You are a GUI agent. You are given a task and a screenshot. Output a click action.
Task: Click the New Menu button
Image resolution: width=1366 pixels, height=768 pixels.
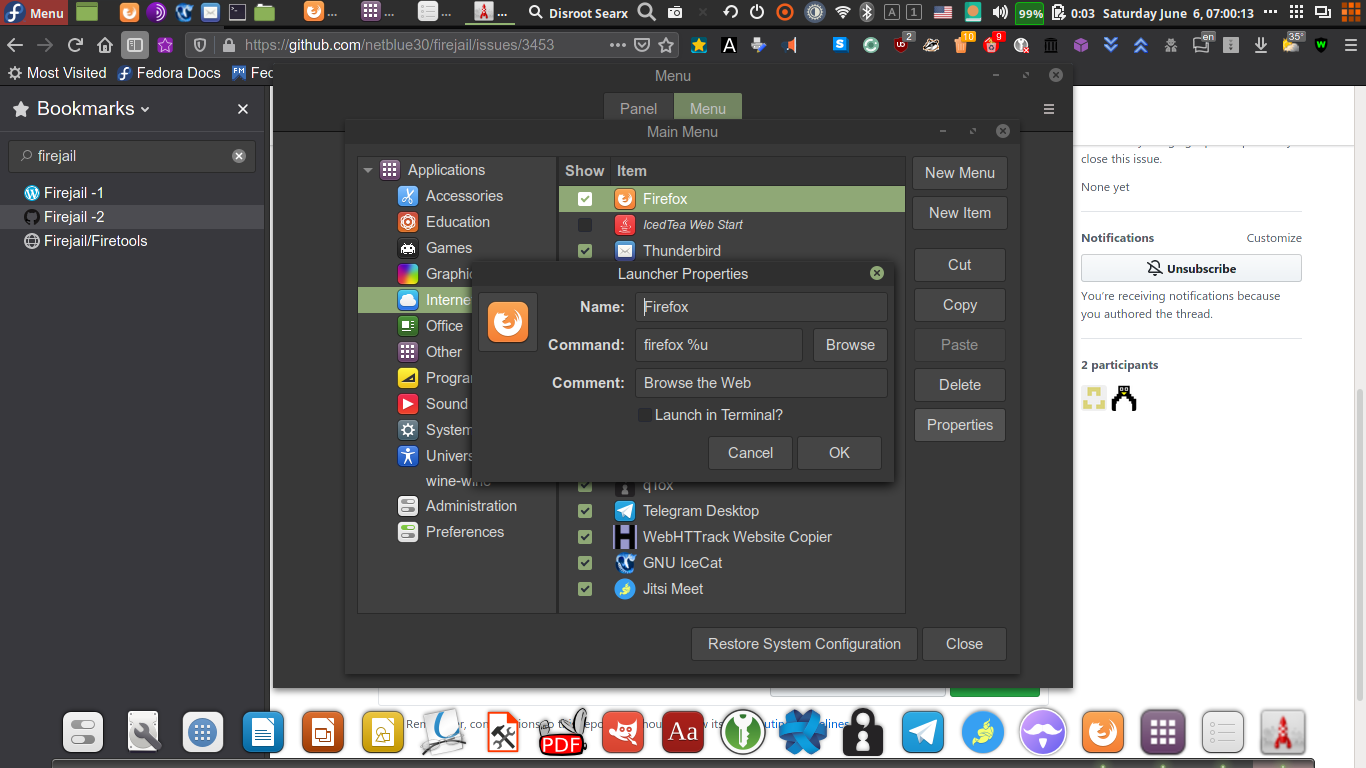point(960,173)
